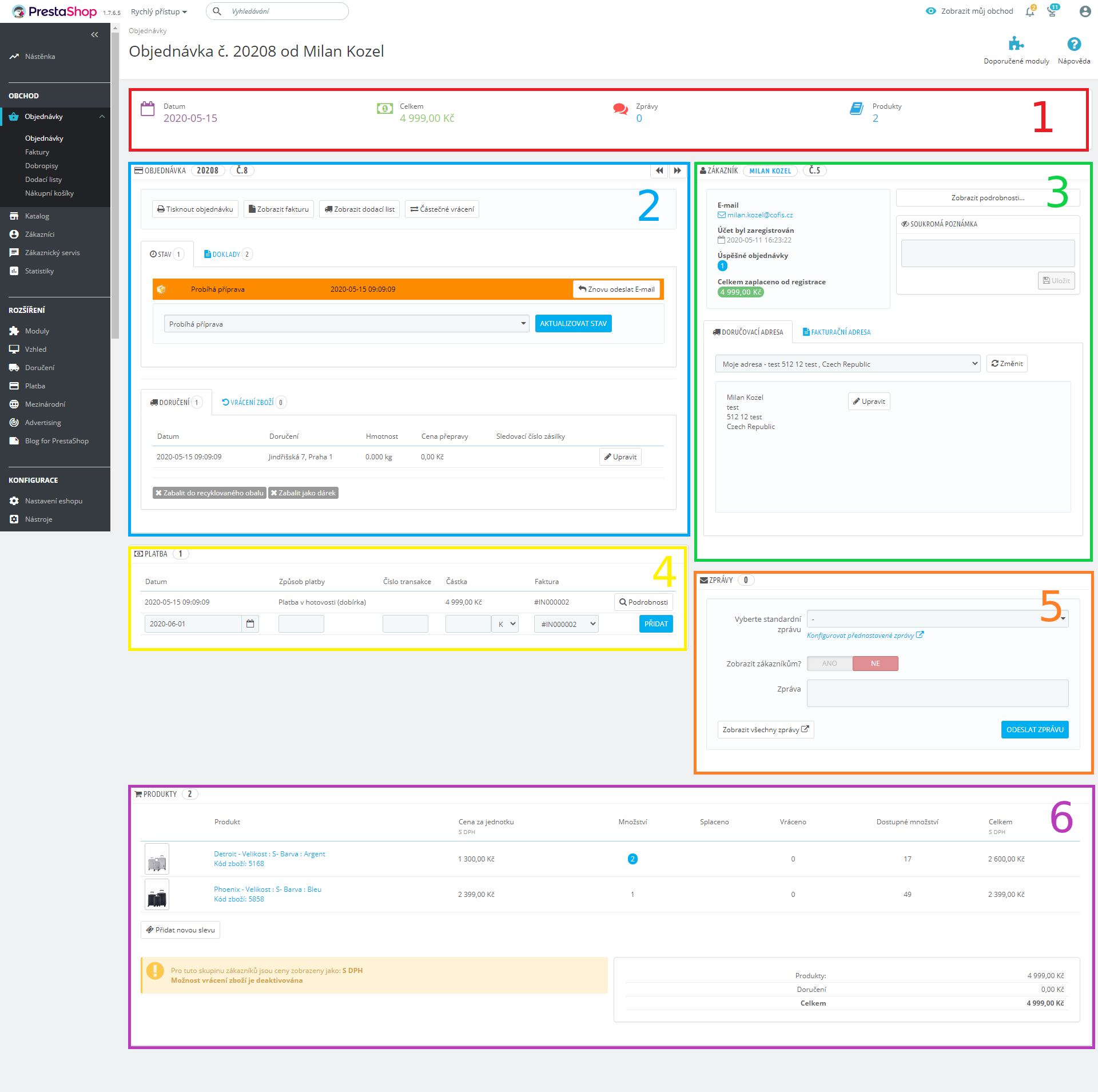Switch to Vrácení zboží tab

coord(254,403)
